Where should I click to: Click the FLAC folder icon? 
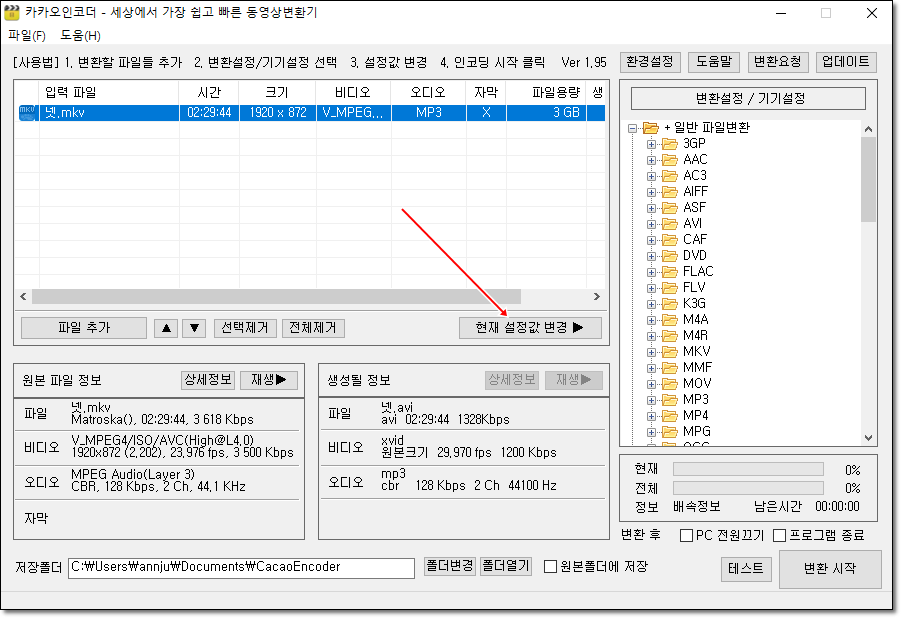click(669, 271)
